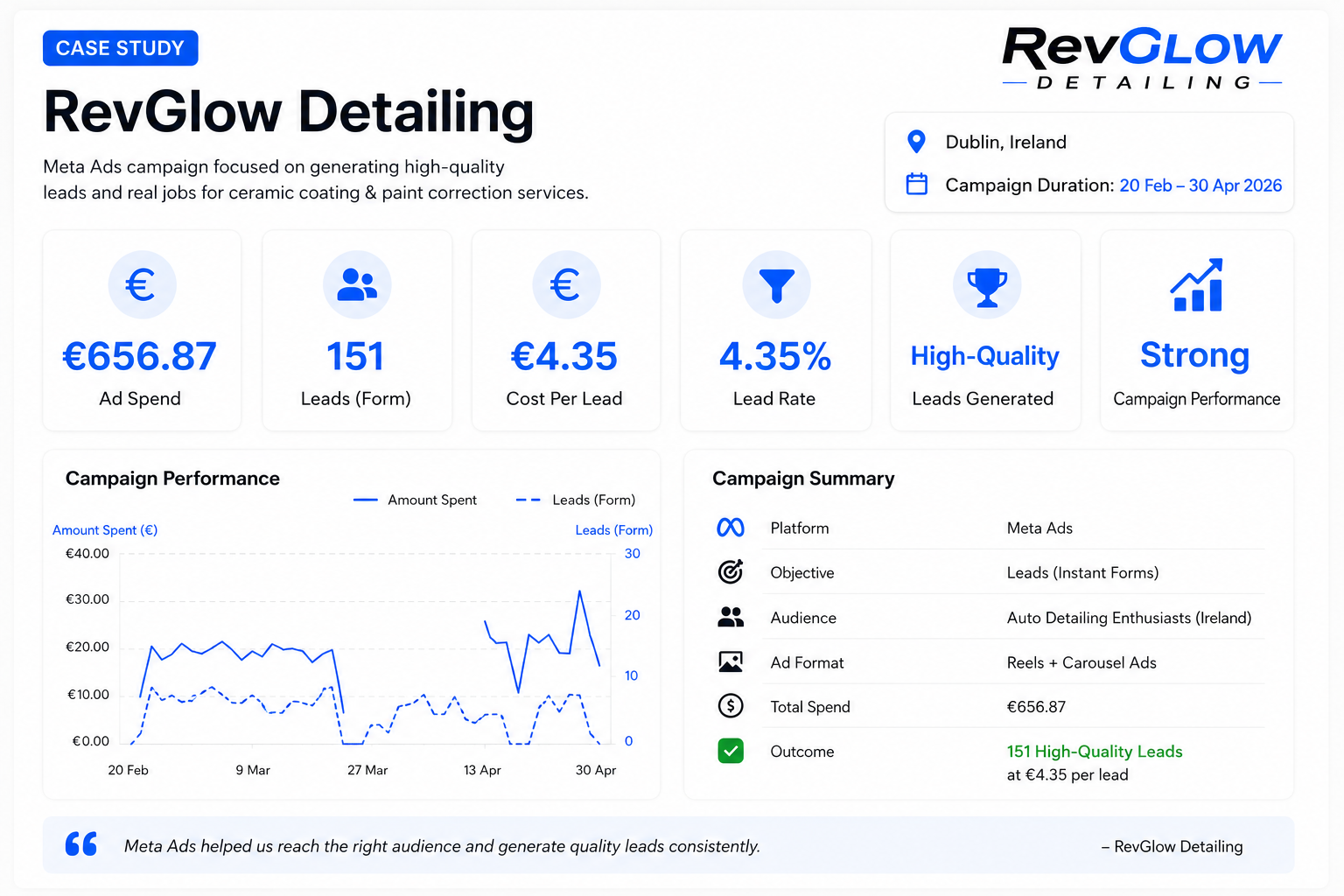
Task: Click the trophy icon above High-Quality
Action: pyautogui.click(x=987, y=284)
